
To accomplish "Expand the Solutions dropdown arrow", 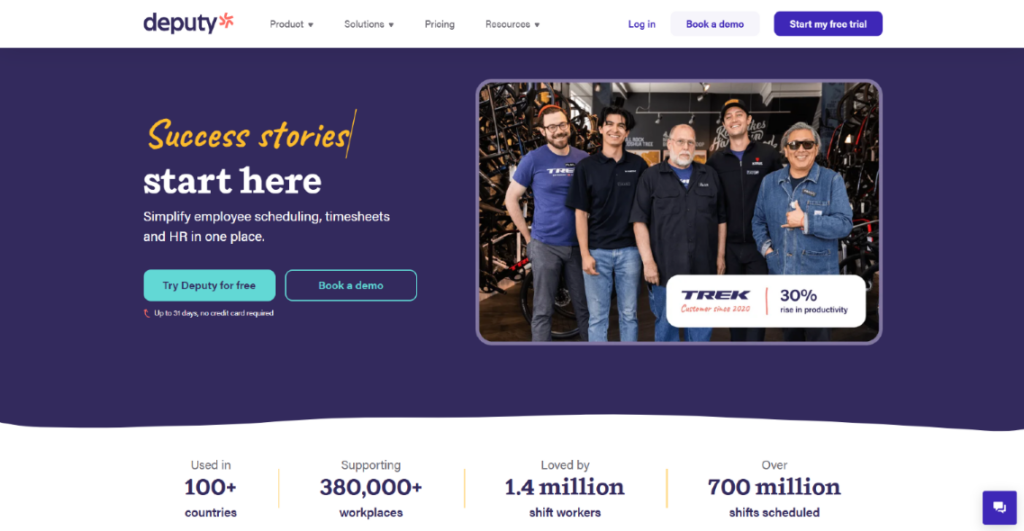I will [391, 25].
